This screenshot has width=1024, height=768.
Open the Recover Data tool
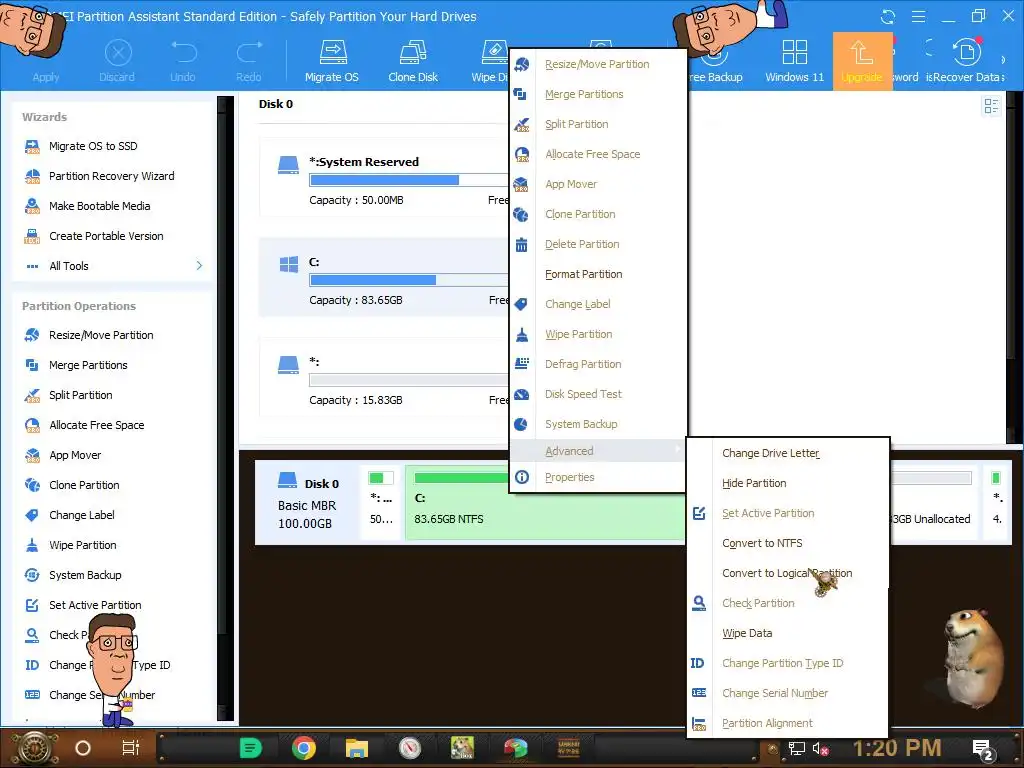coord(965,61)
